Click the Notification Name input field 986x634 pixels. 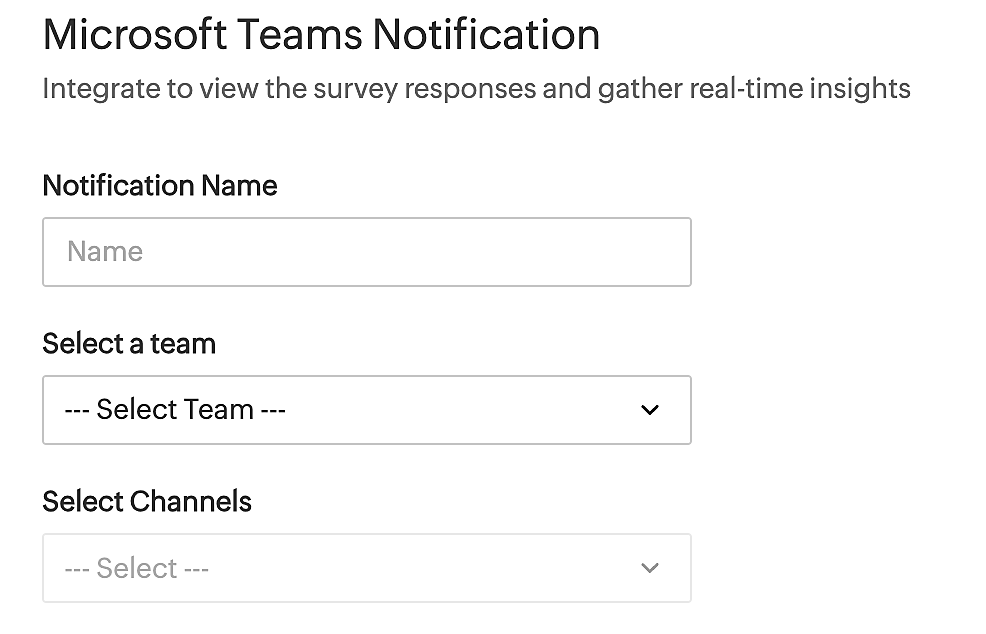(x=366, y=252)
